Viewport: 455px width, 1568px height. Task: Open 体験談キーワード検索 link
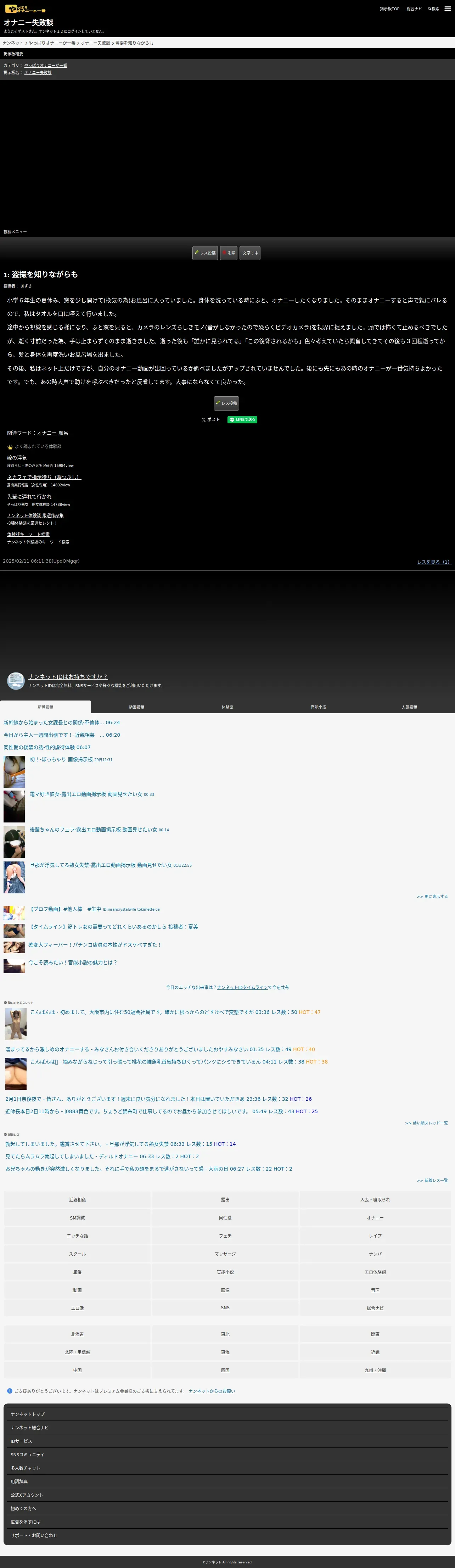29,534
